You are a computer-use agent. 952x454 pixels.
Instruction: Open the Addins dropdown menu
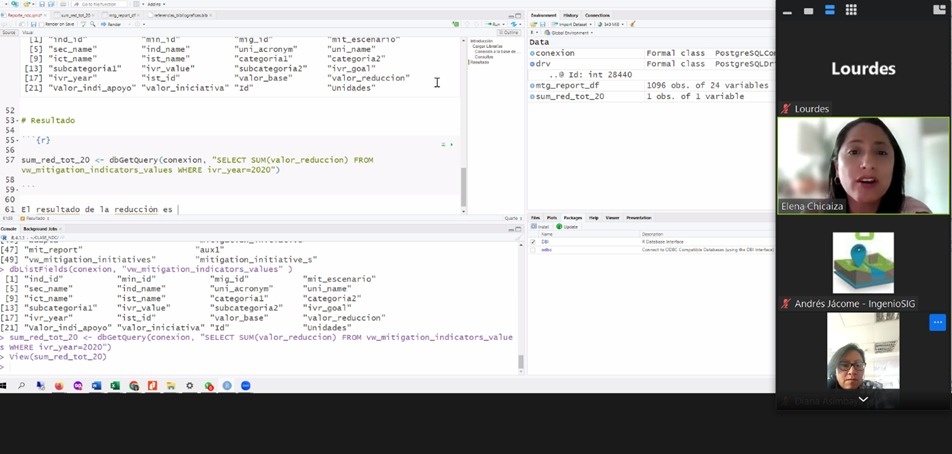[157, 4]
